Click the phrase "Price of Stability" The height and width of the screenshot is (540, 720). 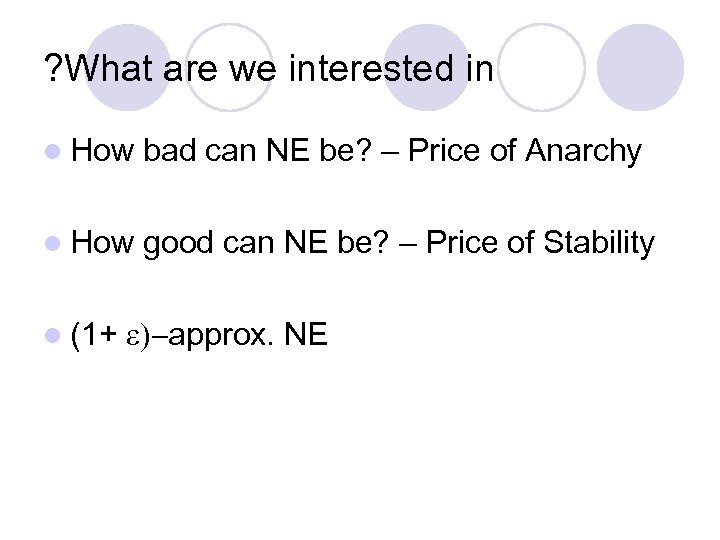(x=540, y=242)
